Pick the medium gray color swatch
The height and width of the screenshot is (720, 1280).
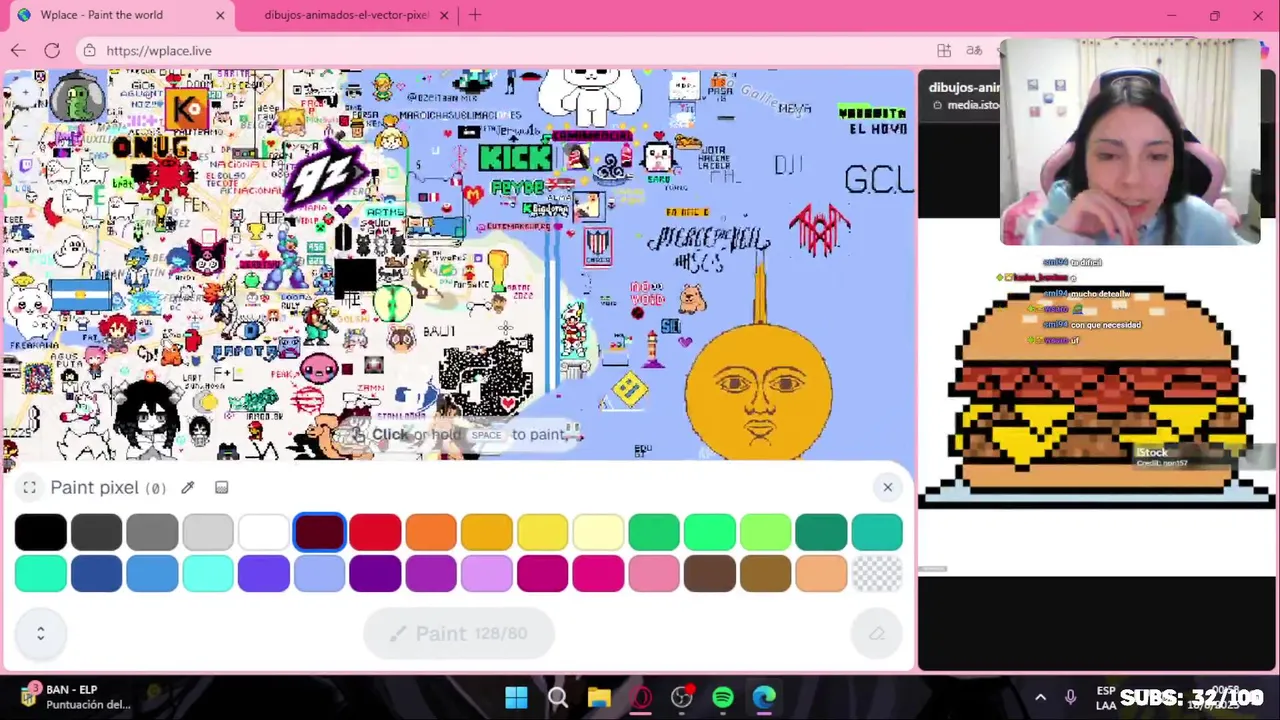pos(152,532)
